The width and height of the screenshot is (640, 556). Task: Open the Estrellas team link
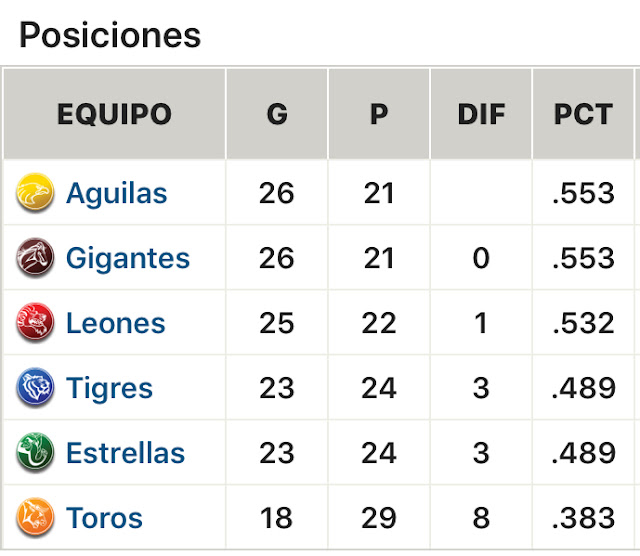pos(126,453)
